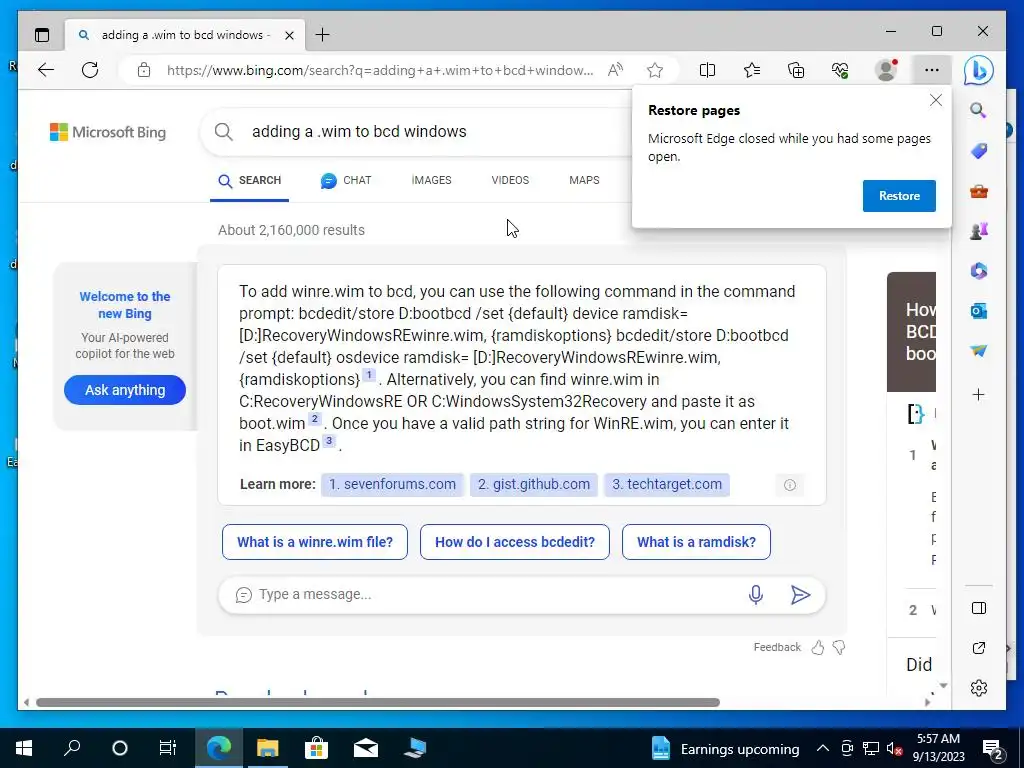Open a new browser tab
Screen dimensions: 1024x768
(322, 35)
